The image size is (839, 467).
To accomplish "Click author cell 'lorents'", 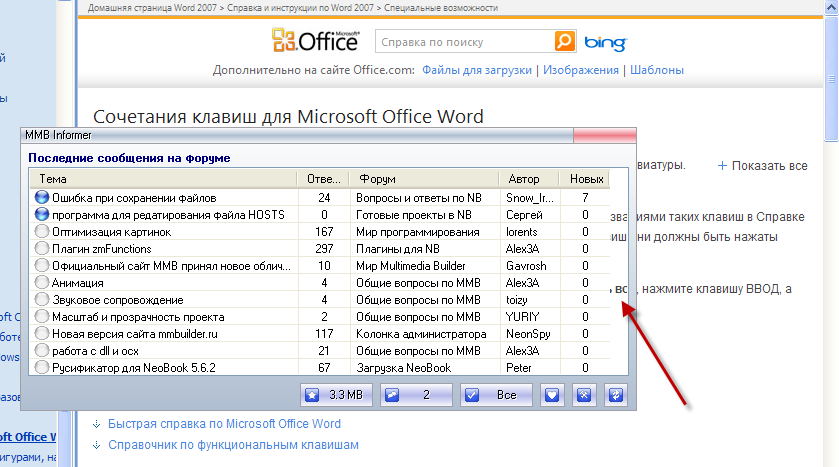I will pyautogui.click(x=522, y=232).
